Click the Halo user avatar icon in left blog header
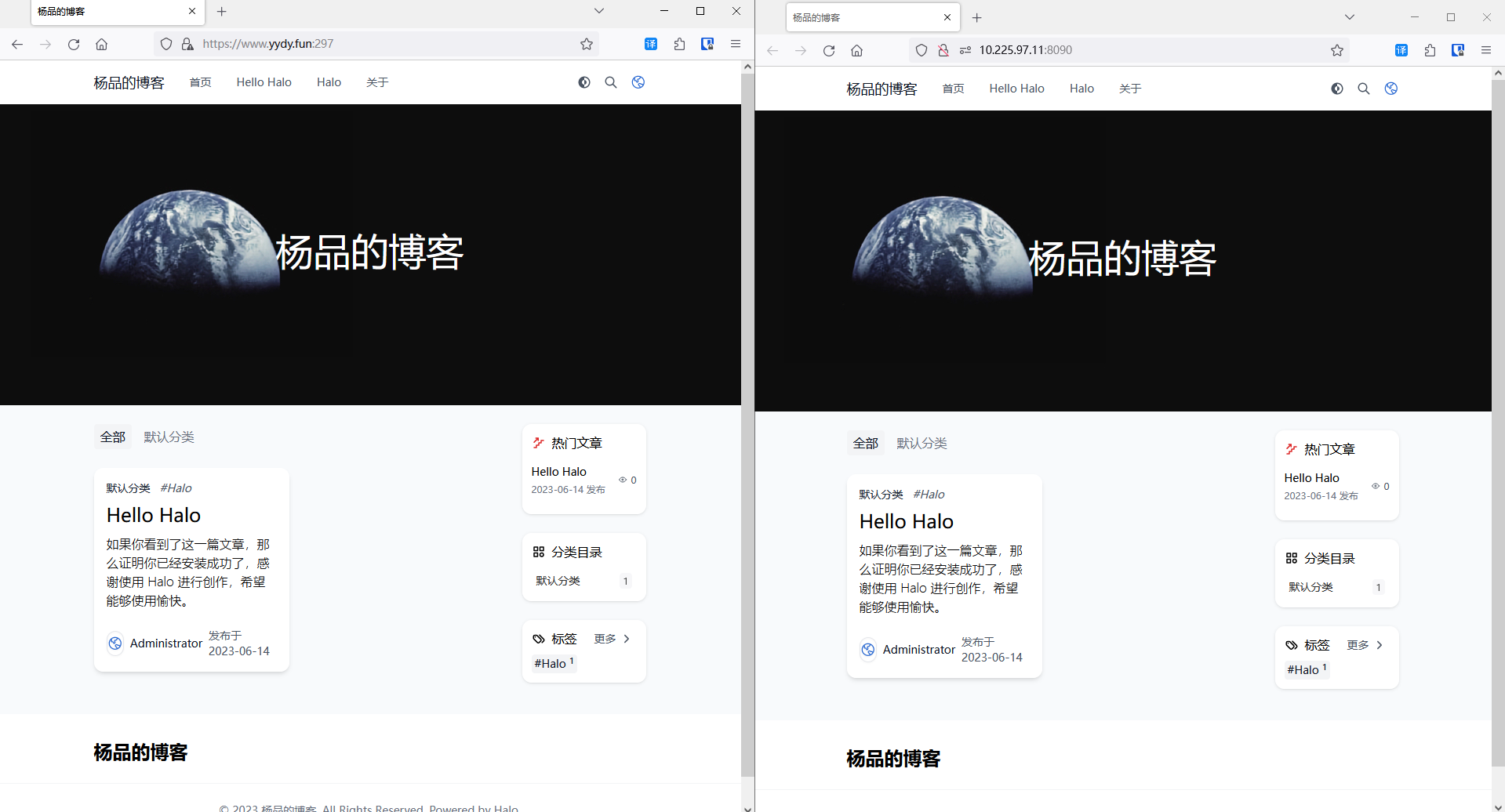Image resolution: width=1505 pixels, height=812 pixels. [x=638, y=82]
